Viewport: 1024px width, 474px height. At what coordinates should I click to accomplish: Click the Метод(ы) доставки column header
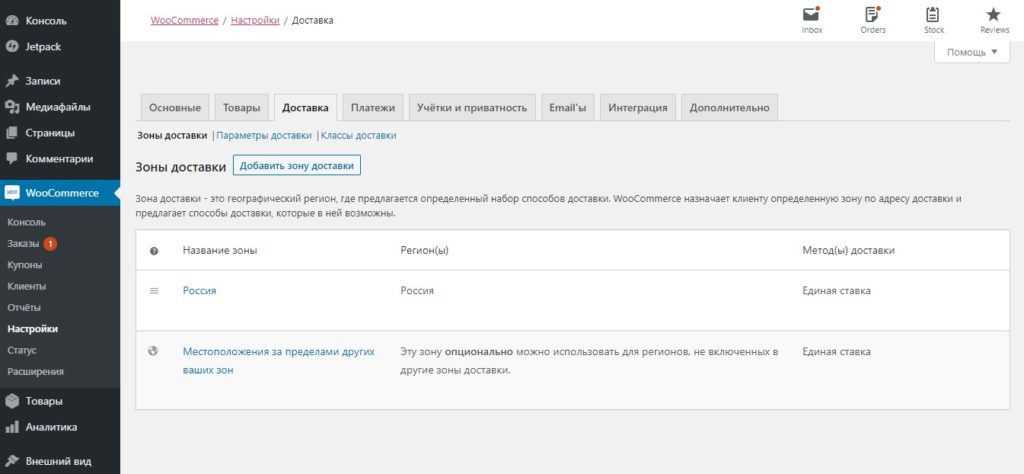pos(848,251)
